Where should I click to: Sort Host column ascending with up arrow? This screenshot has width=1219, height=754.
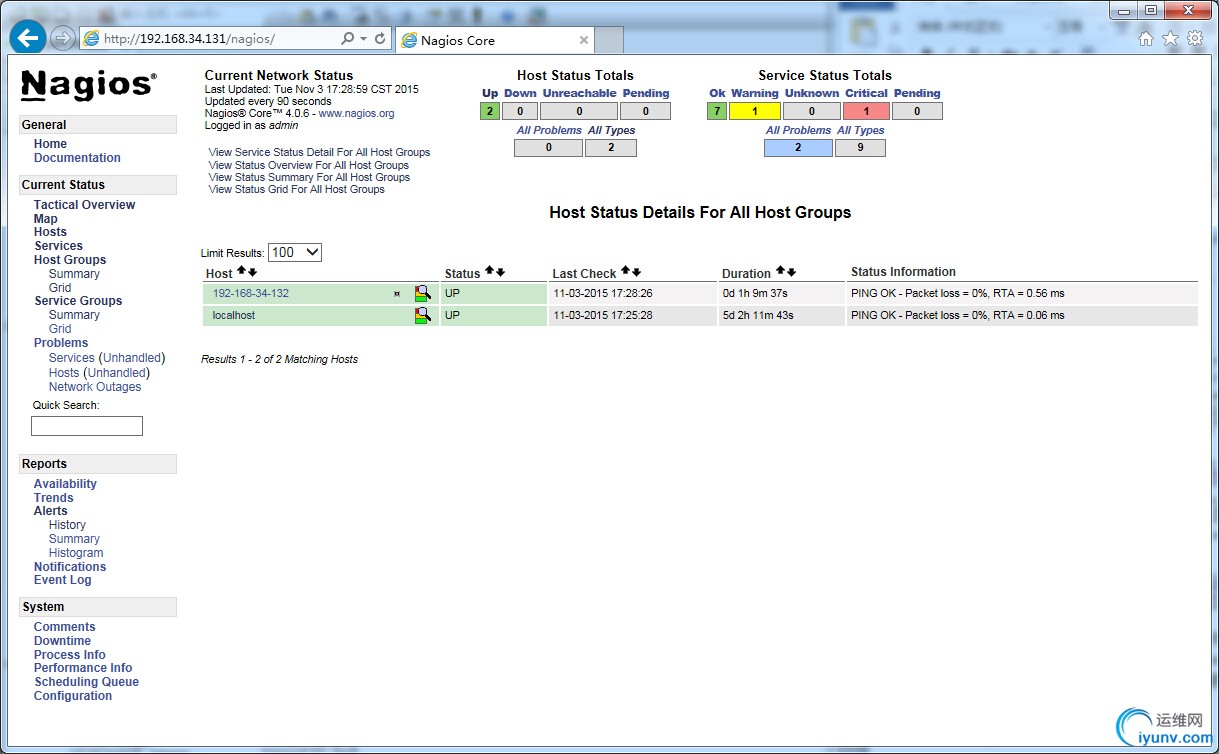click(241, 272)
